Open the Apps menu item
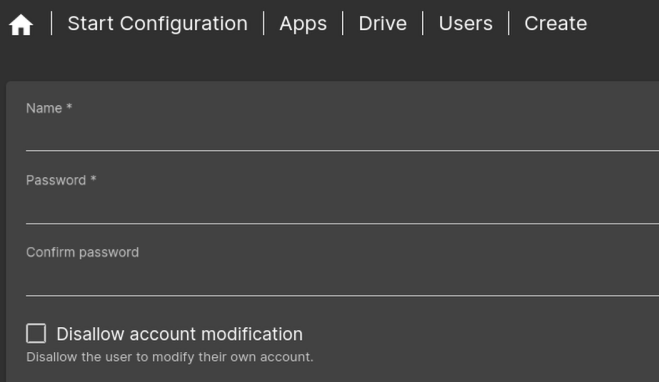This screenshot has height=382, width=659. point(303,24)
